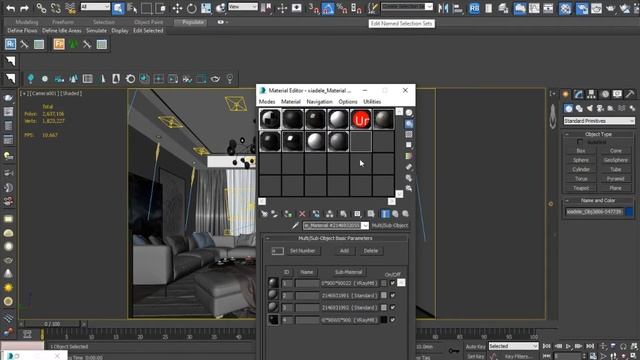Image resolution: width=640 pixels, height=360 pixels.
Task: Click the Mirror tool icon
Action: pyautogui.click(x=443, y=8)
